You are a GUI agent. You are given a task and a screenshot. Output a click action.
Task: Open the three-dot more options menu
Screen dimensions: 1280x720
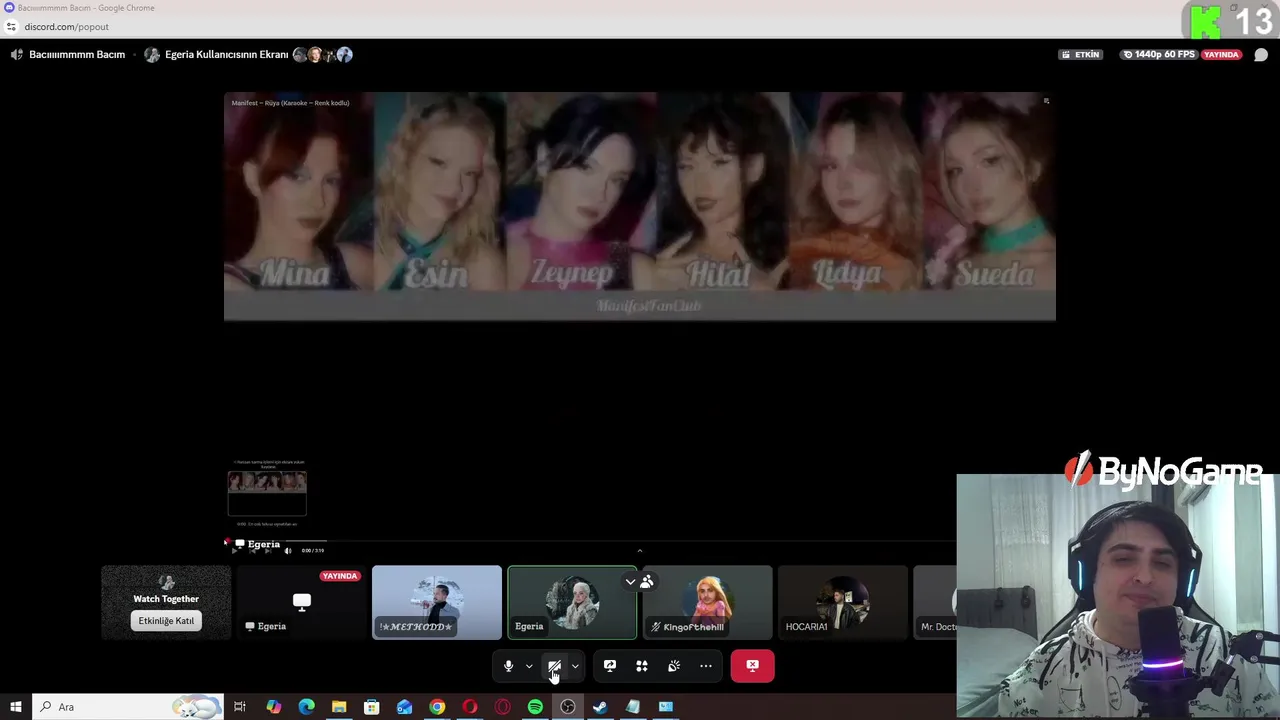pos(706,666)
